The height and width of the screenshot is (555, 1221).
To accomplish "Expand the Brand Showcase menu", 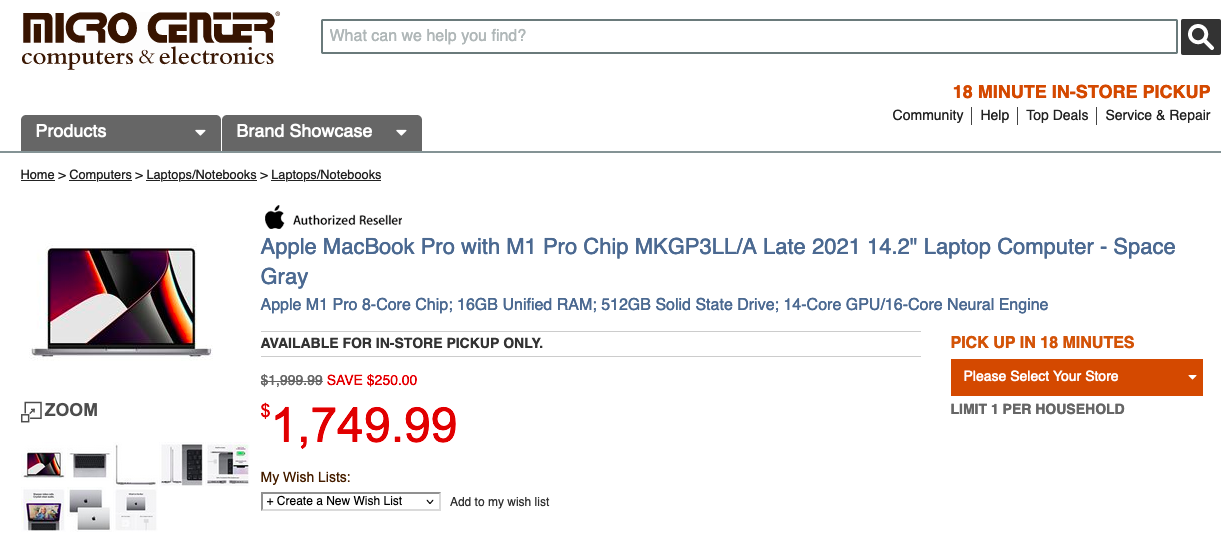I will tap(321, 132).
